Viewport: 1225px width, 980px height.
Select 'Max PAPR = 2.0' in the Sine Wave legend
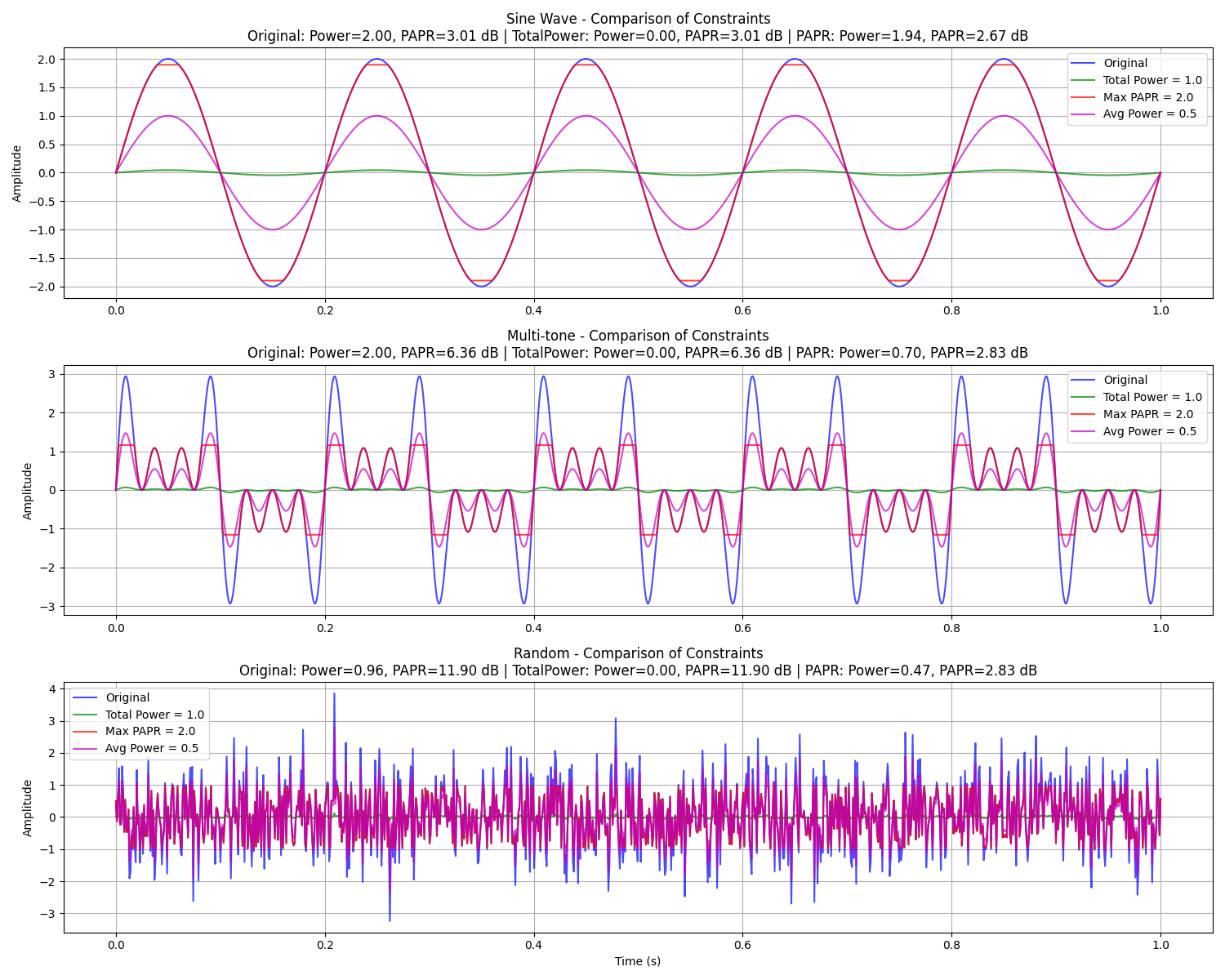1147,97
